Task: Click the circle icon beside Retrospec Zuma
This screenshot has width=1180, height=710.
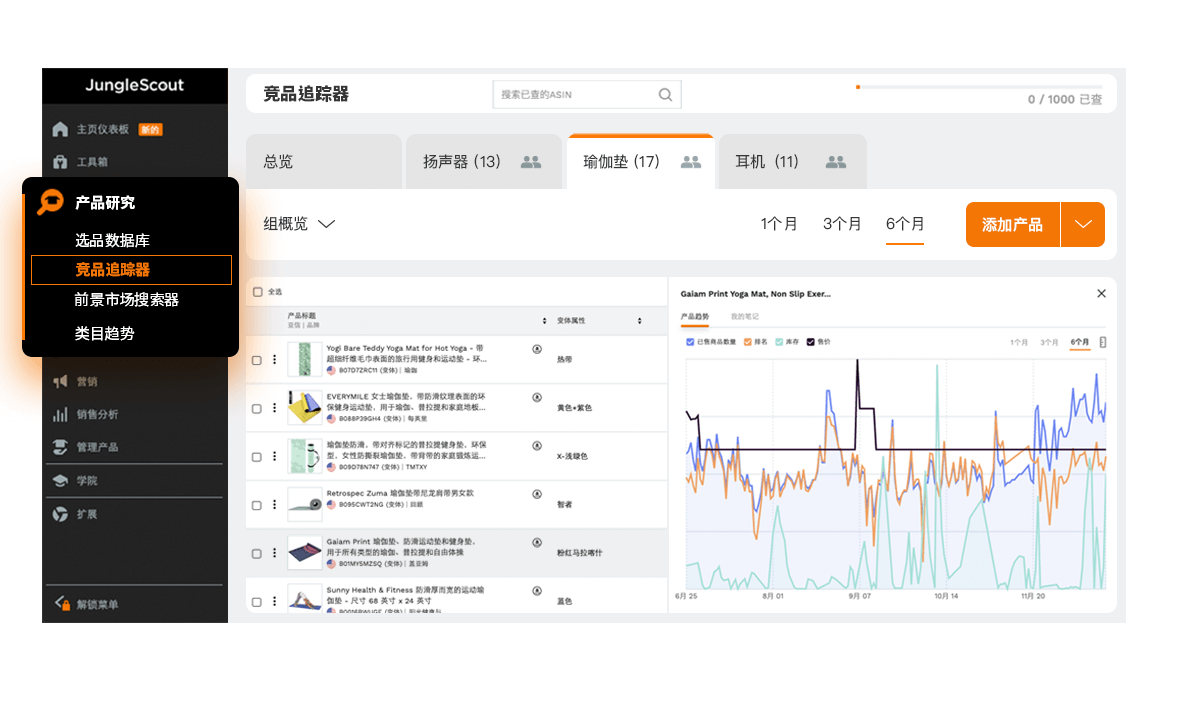Action: click(x=537, y=494)
